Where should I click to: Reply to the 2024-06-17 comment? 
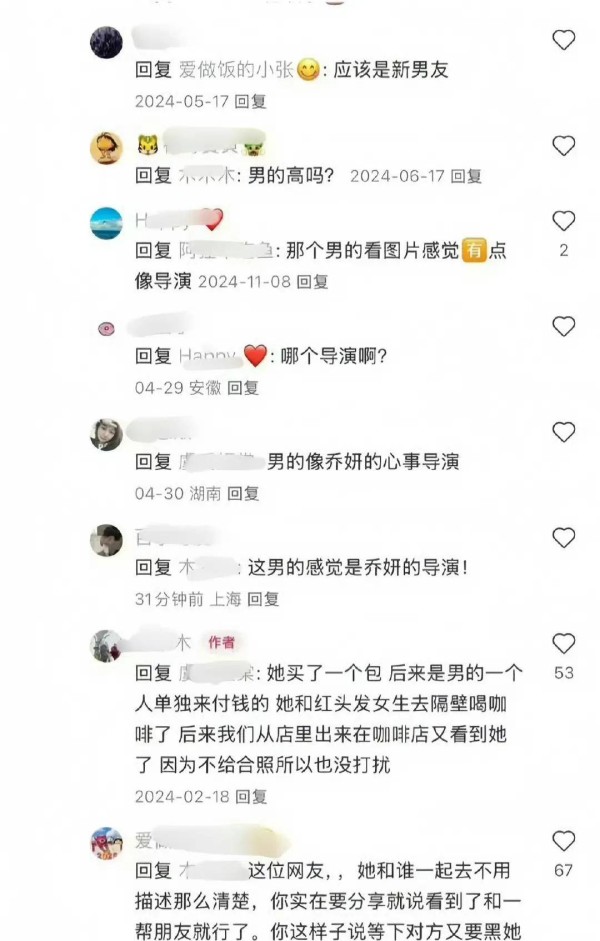coord(466,176)
